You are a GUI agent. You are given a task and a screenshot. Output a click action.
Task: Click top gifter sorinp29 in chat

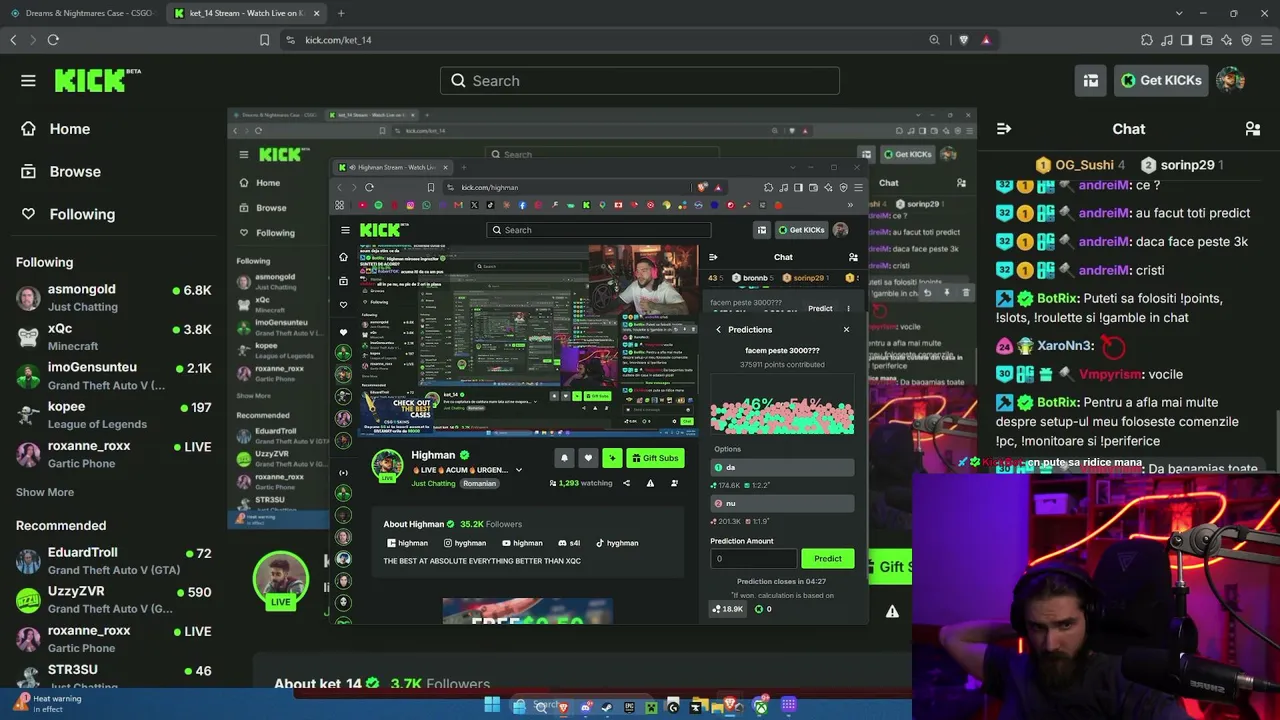pyautogui.click(x=1183, y=165)
